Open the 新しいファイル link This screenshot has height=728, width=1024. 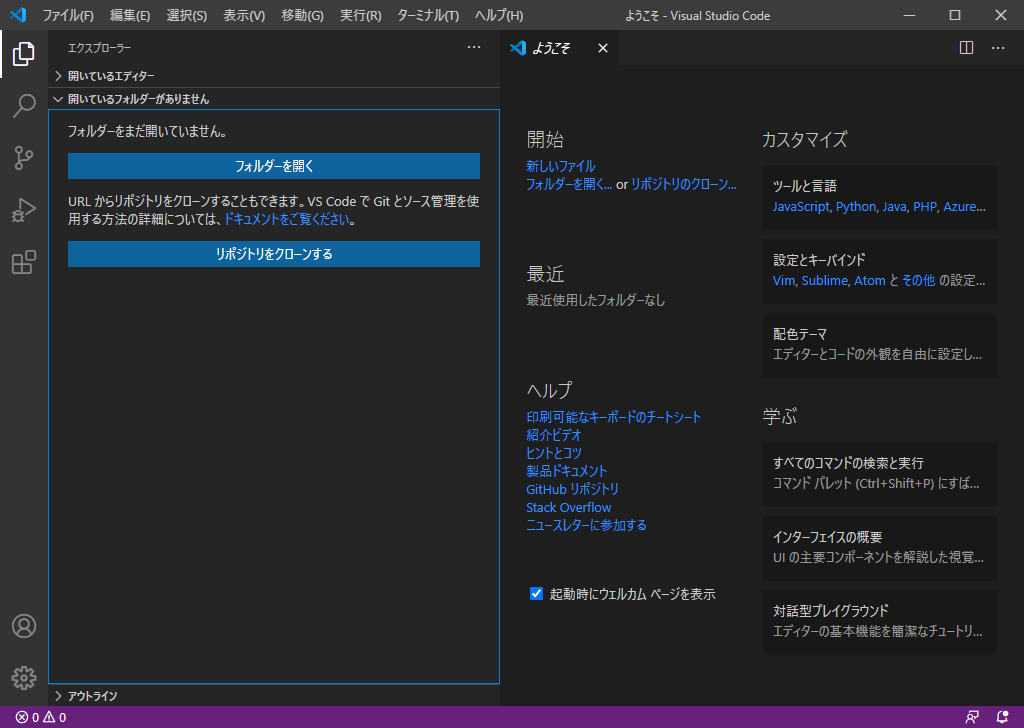pyautogui.click(x=561, y=166)
